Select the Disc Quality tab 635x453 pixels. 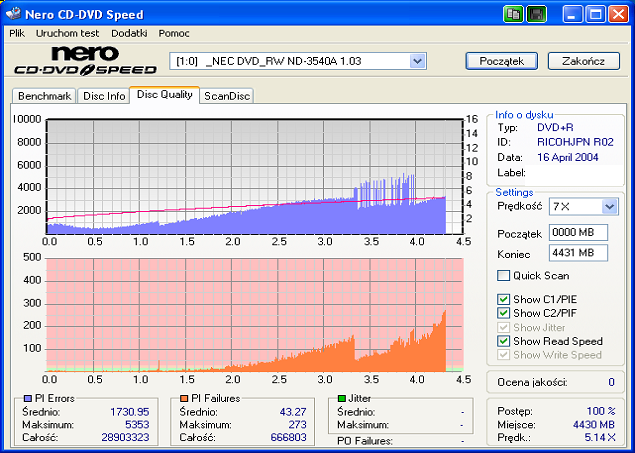point(164,95)
